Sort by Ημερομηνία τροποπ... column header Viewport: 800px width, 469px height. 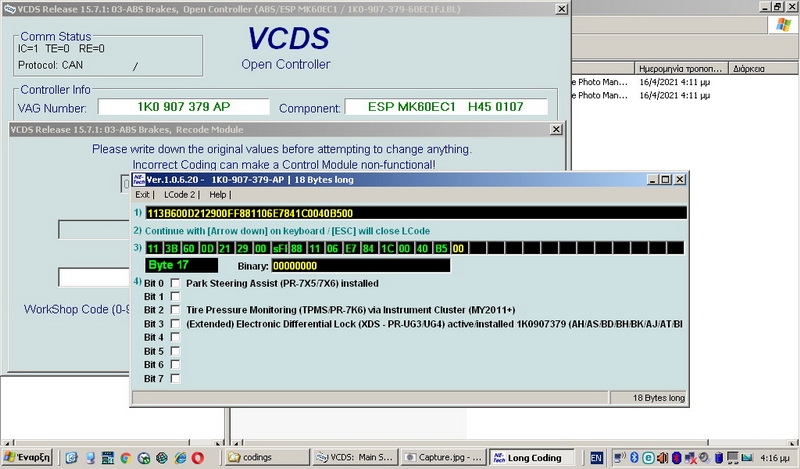[x=681, y=68]
